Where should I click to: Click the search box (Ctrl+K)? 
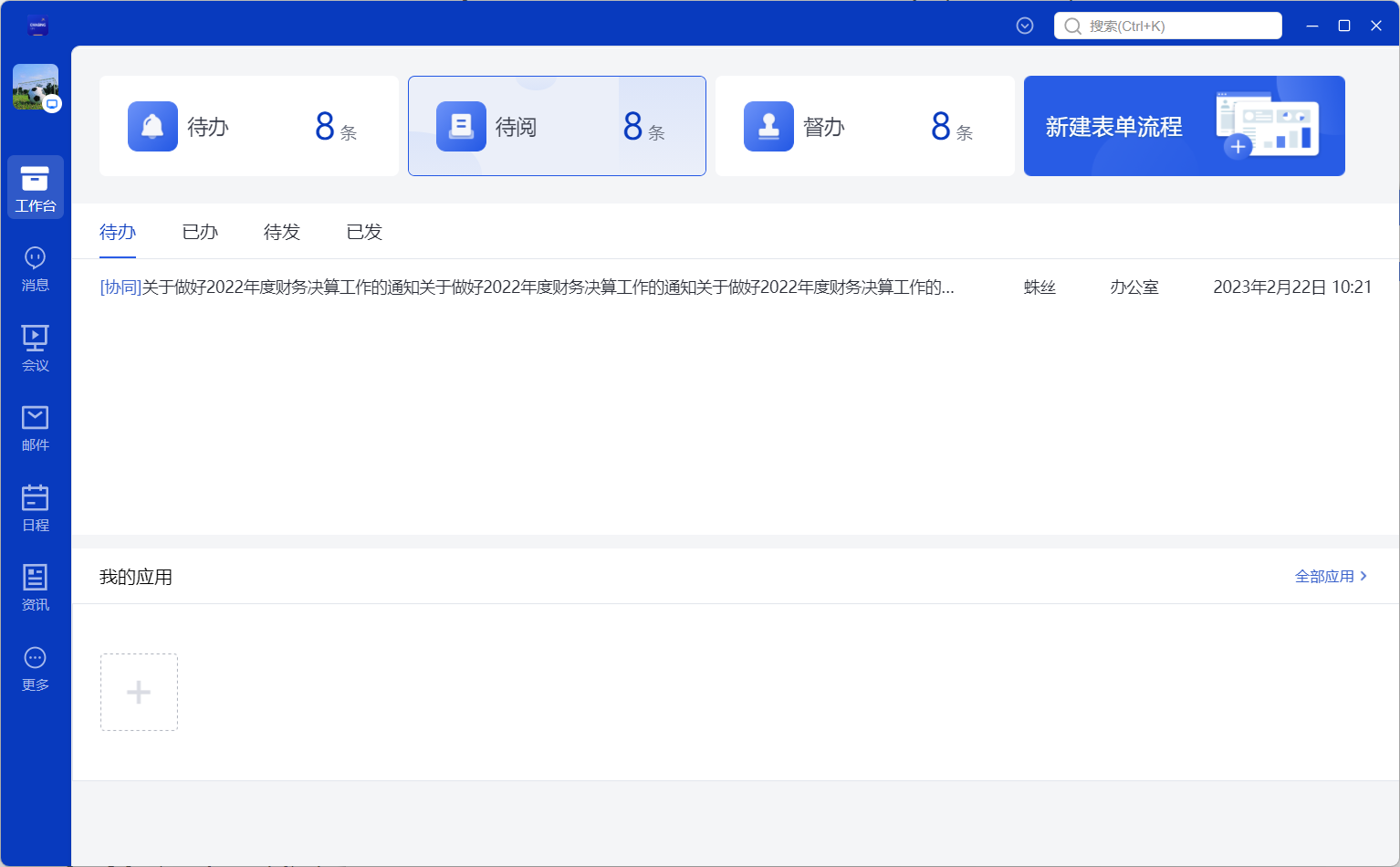[1168, 26]
